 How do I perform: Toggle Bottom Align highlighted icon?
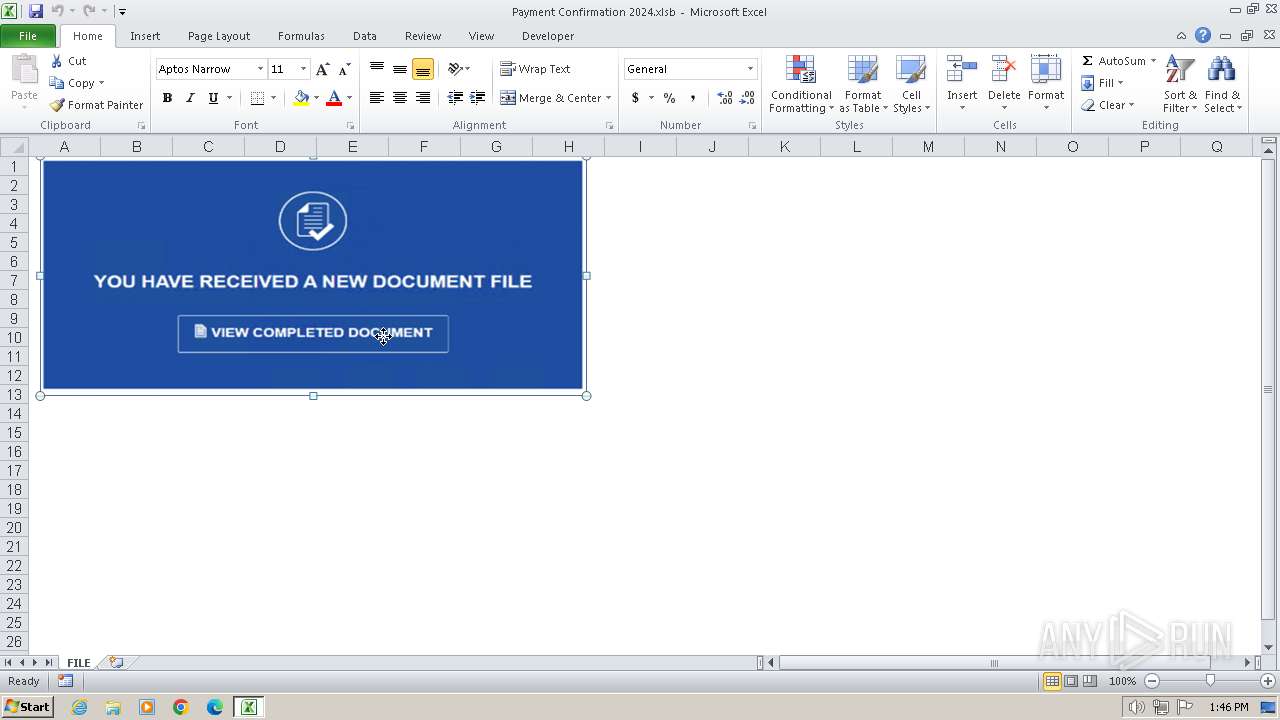pyautogui.click(x=423, y=69)
